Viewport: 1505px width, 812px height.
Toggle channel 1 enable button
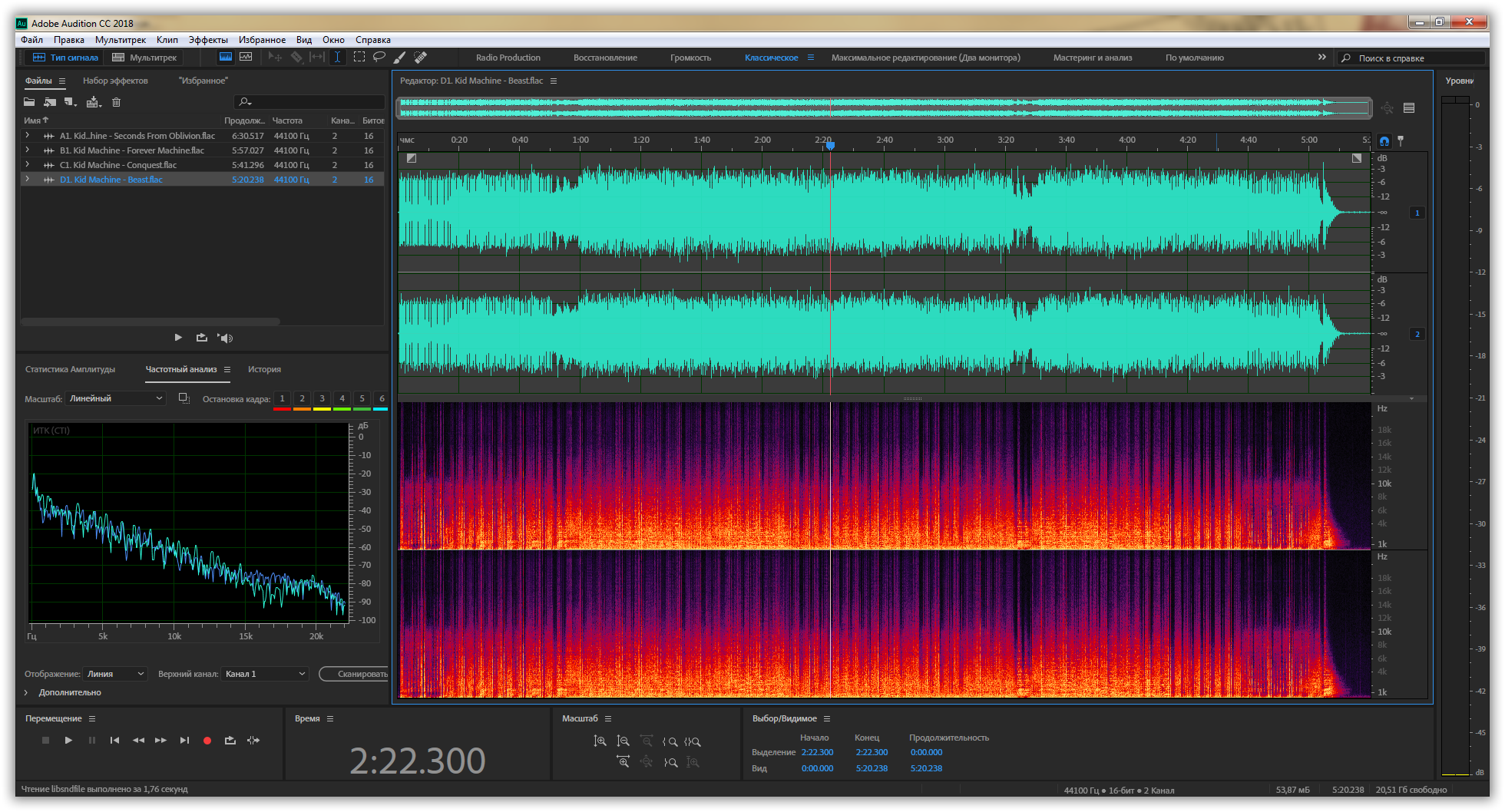1417,213
